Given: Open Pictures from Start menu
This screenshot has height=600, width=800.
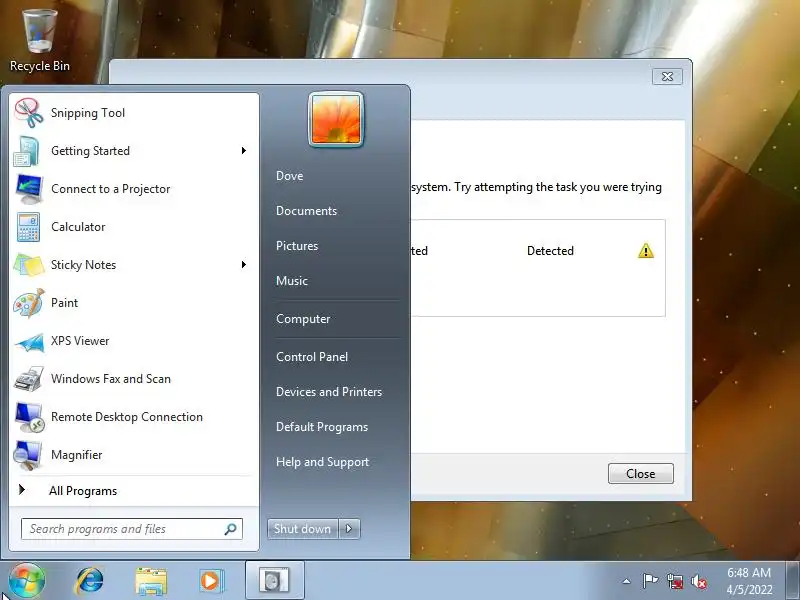Looking at the screenshot, I should coord(297,246).
